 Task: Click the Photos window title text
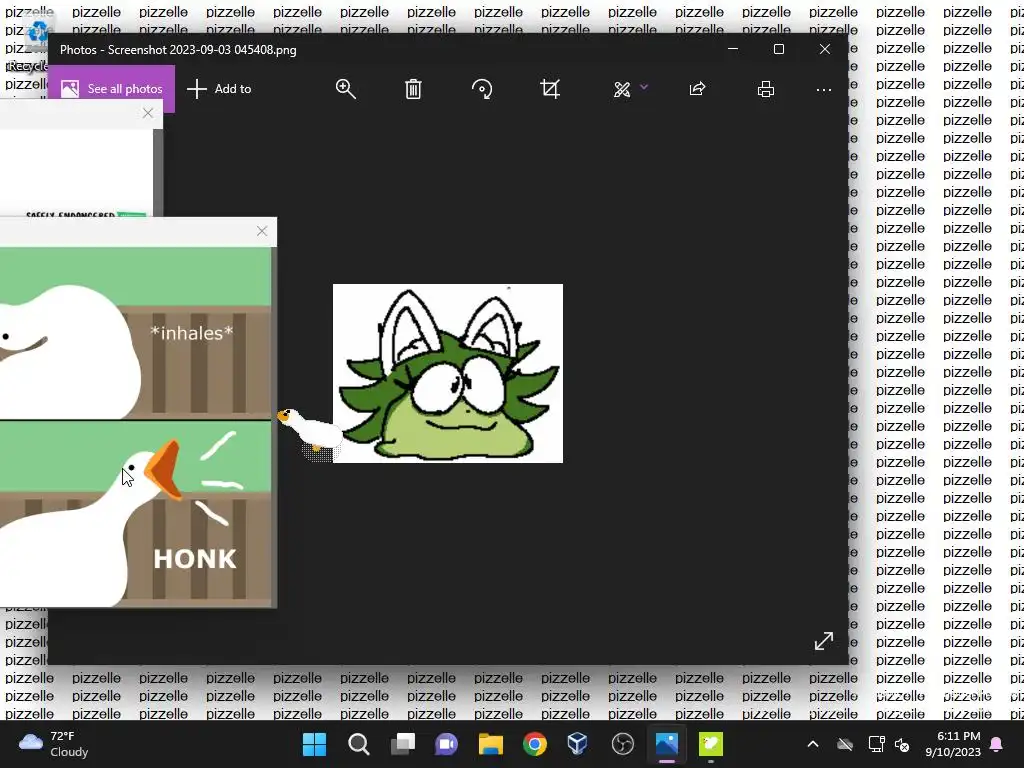click(178, 50)
